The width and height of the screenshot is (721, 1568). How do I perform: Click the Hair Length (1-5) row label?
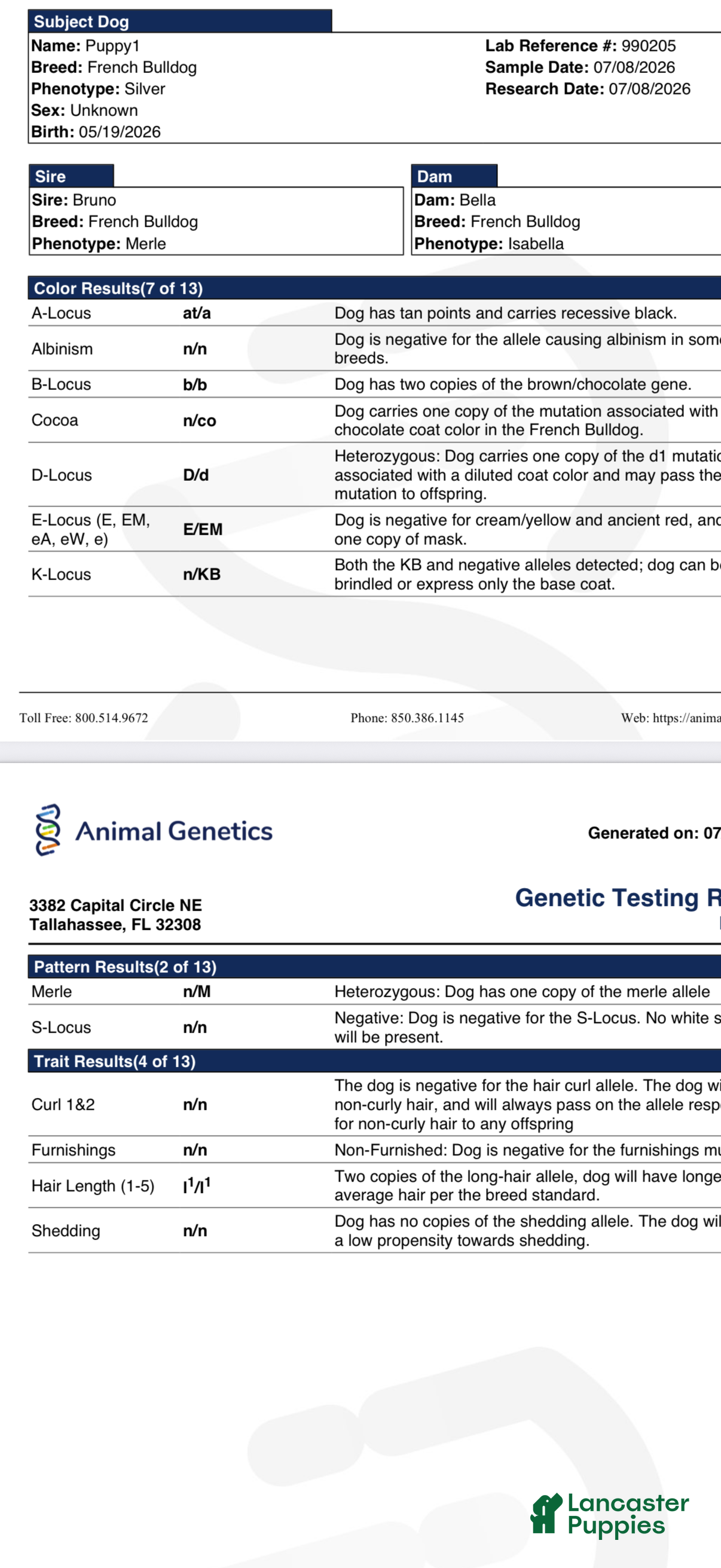click(x=93, y=1186)
